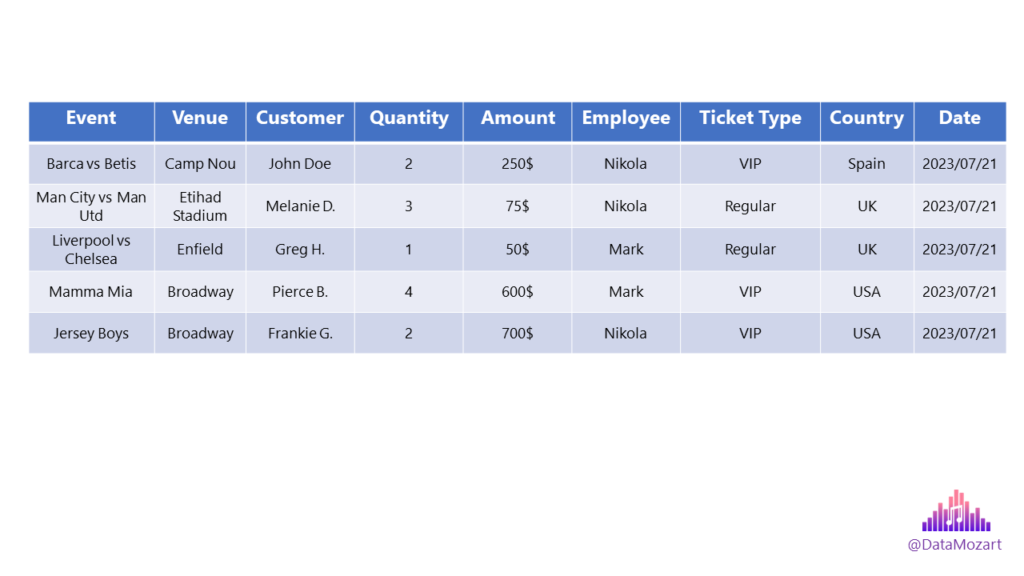The width and height of the screenshot is (1024, 576).
Task: Click Broadway in the Mamma Mia row
Action: [200, 292]
